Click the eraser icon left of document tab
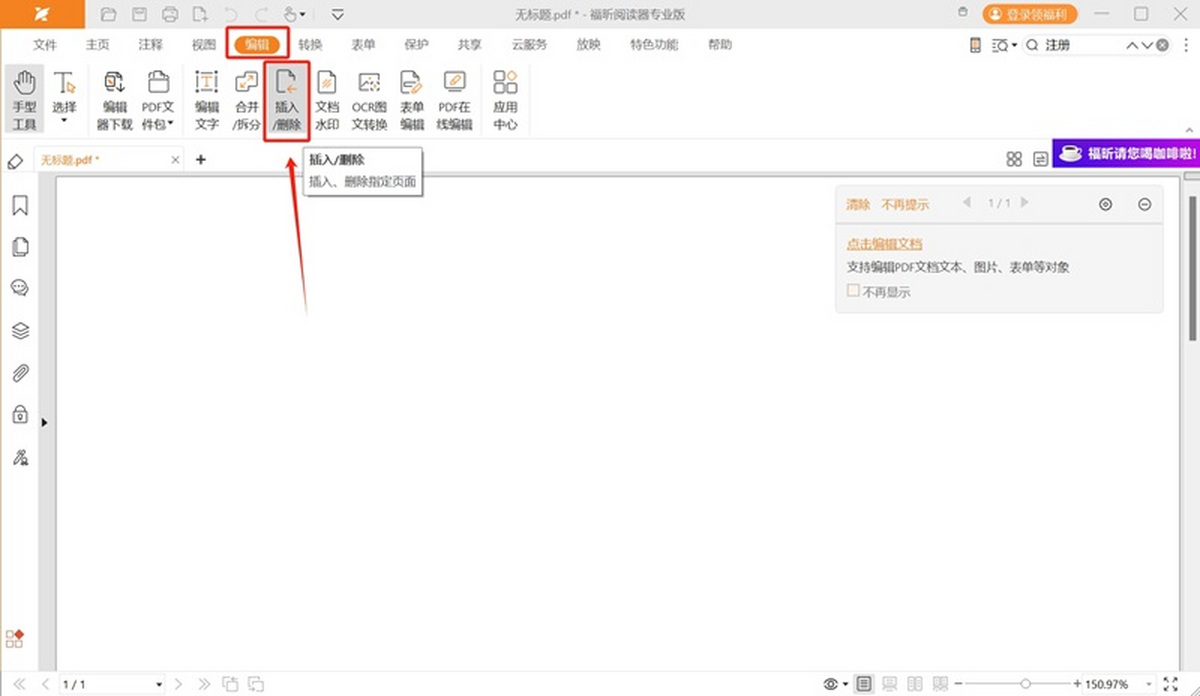Screen dimensions: 1200x696 coord(15,161)
